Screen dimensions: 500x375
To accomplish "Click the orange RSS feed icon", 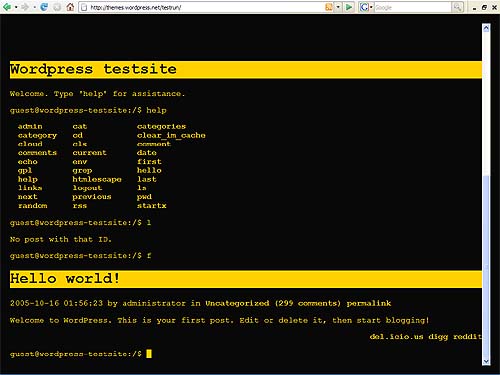I will [x=329, y=7].
